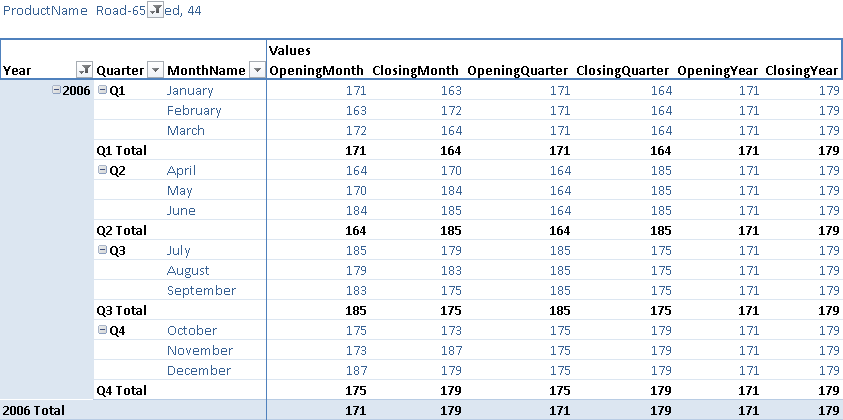Open the Quarter field dropdown
The height and width of the screenshot is (420, 843).
click(155, 70)
